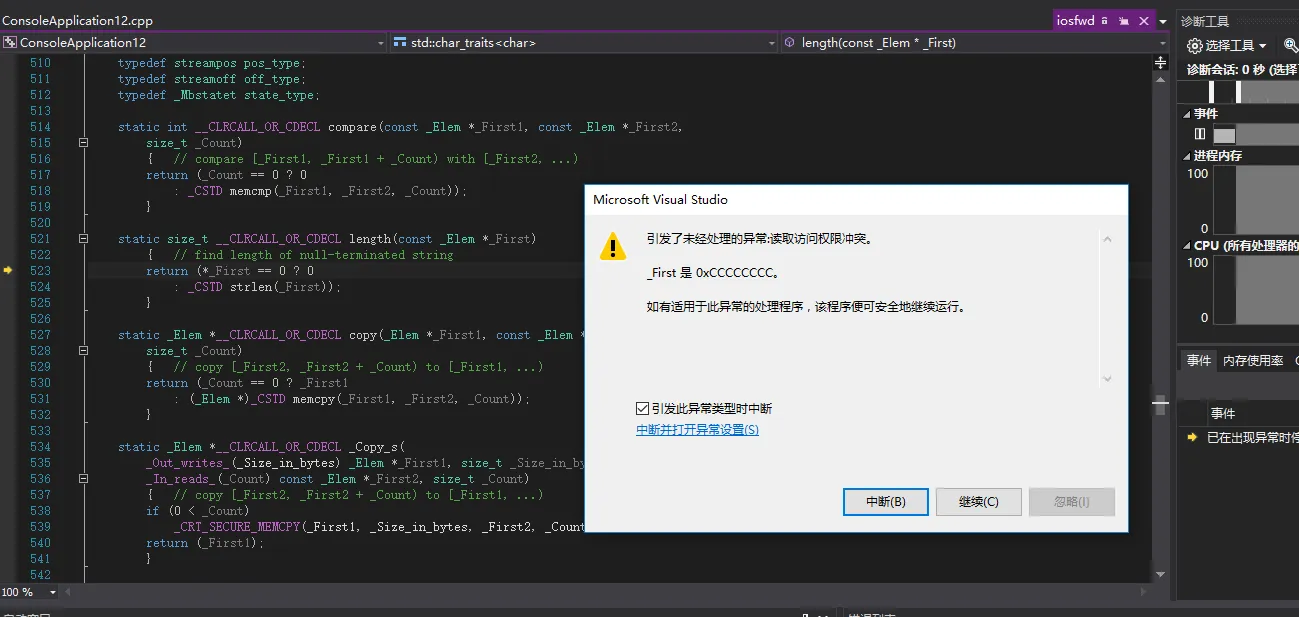This screenshot has width=1299, height=617.
Task: Click line 523 code 'return (*_First == 0 ? 0'
Action: click(x=230, y=271)
